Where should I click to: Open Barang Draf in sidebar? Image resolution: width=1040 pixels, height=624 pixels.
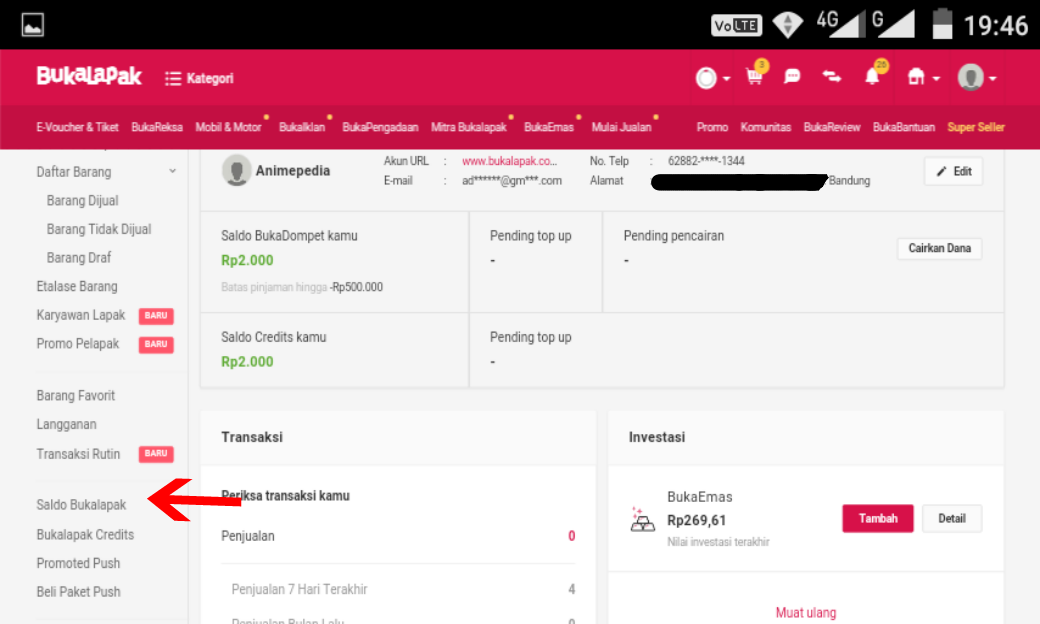coord(79,257)
